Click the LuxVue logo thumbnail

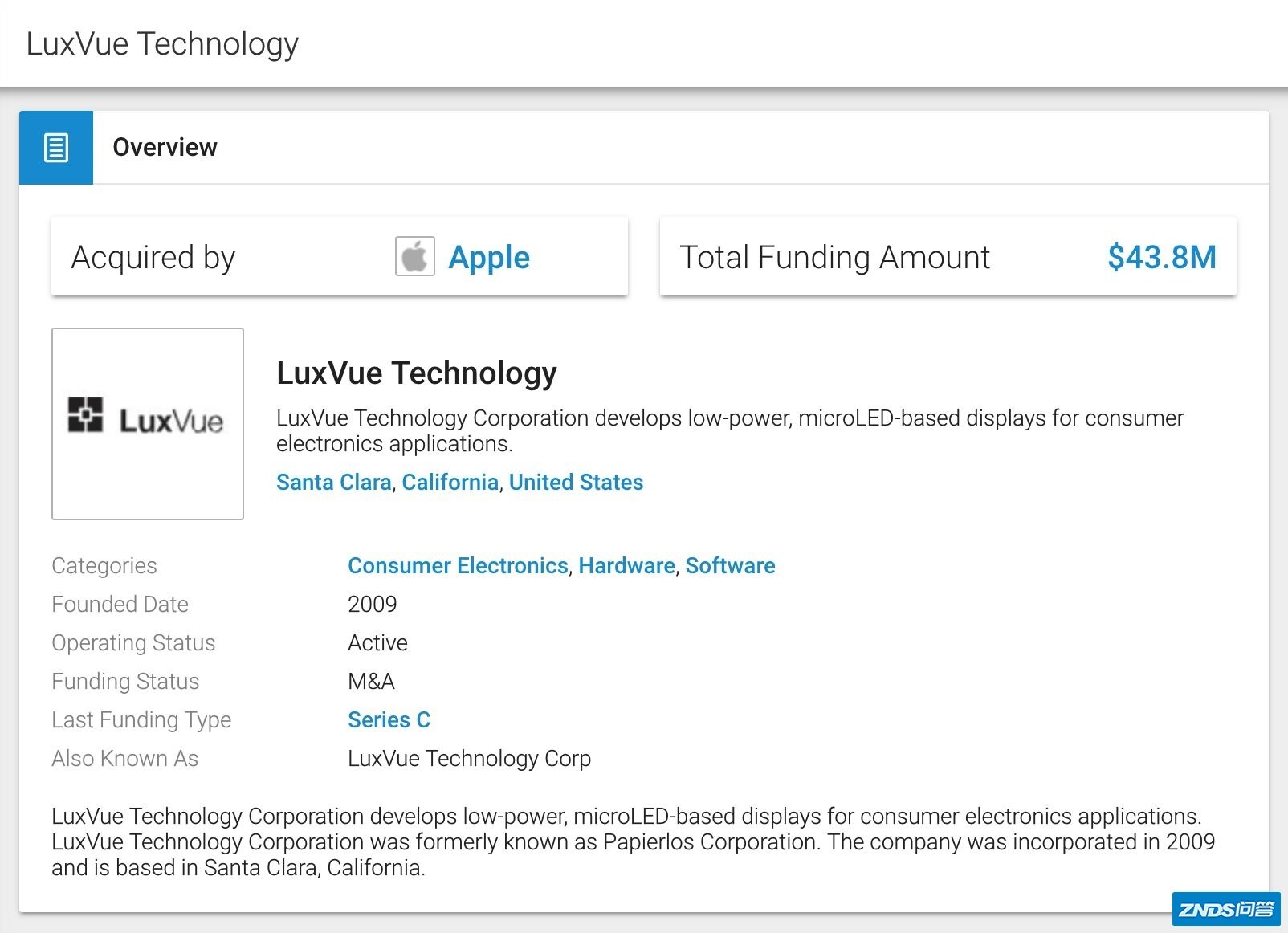tap(148, 423)
